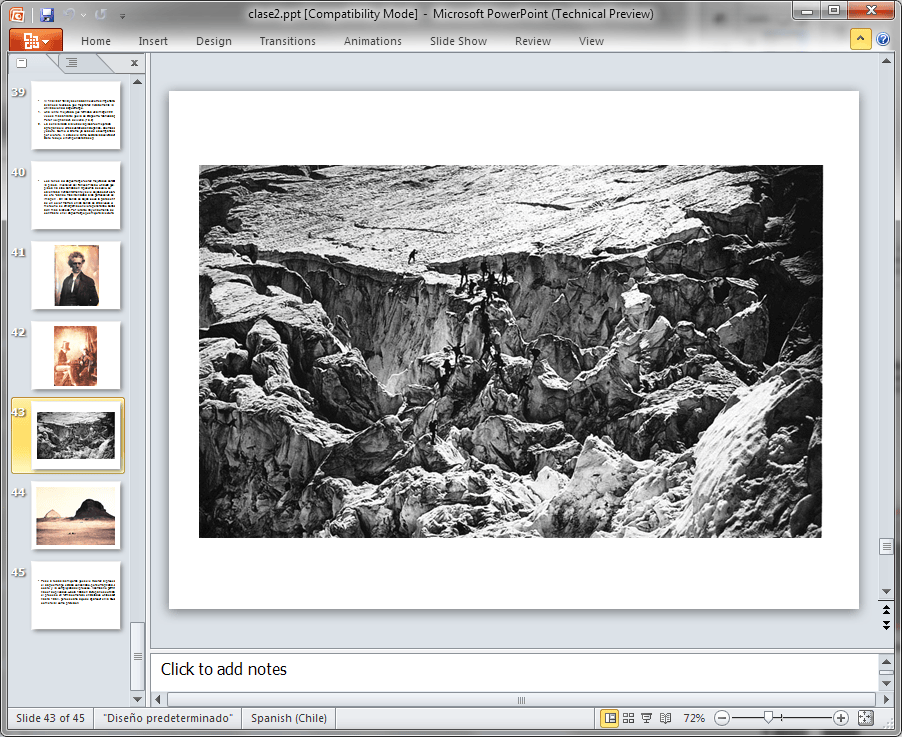Fit slide to current window icon
Viewport: 902px width, 737px height.
coord(866,718)
